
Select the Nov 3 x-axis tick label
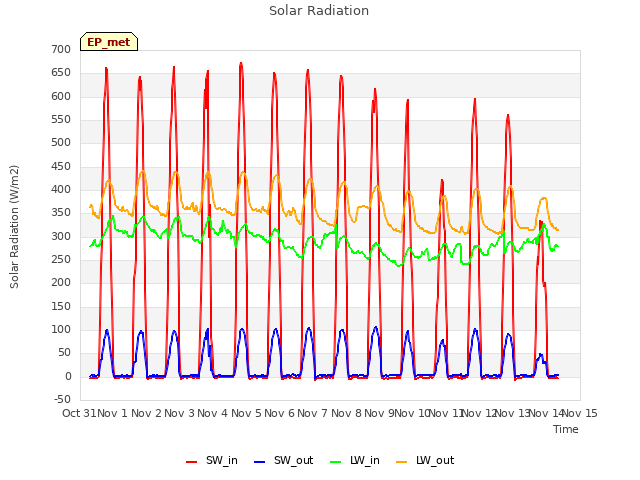click(179, 413)
